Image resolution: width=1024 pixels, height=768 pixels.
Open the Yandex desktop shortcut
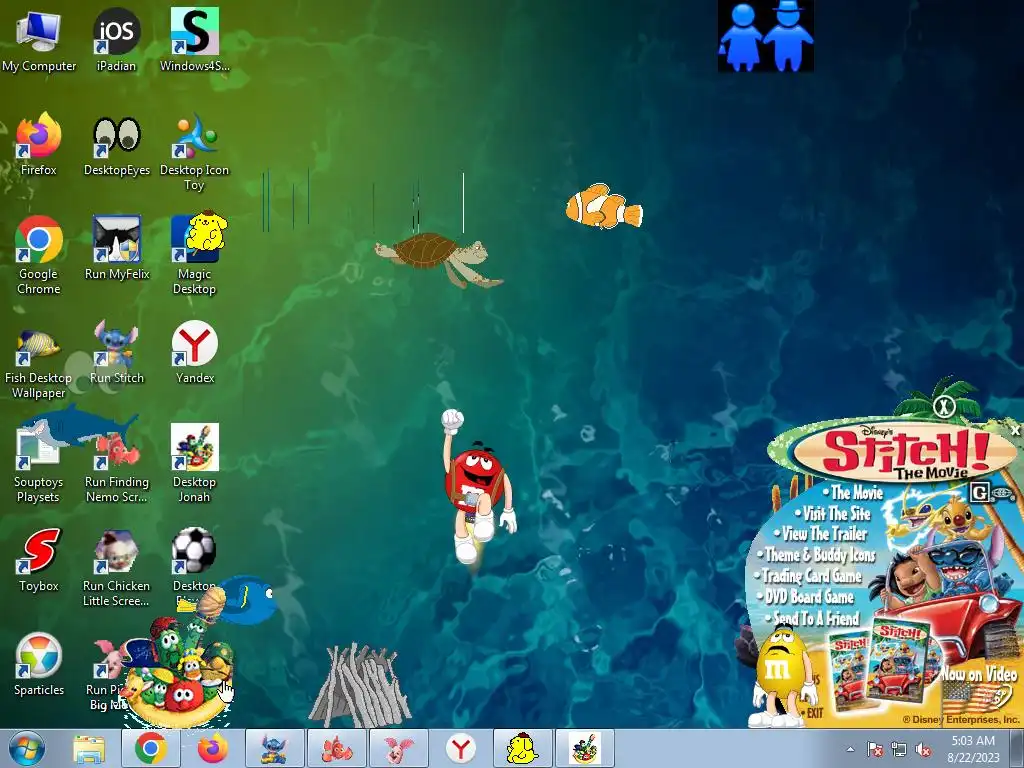pos(195,353)
